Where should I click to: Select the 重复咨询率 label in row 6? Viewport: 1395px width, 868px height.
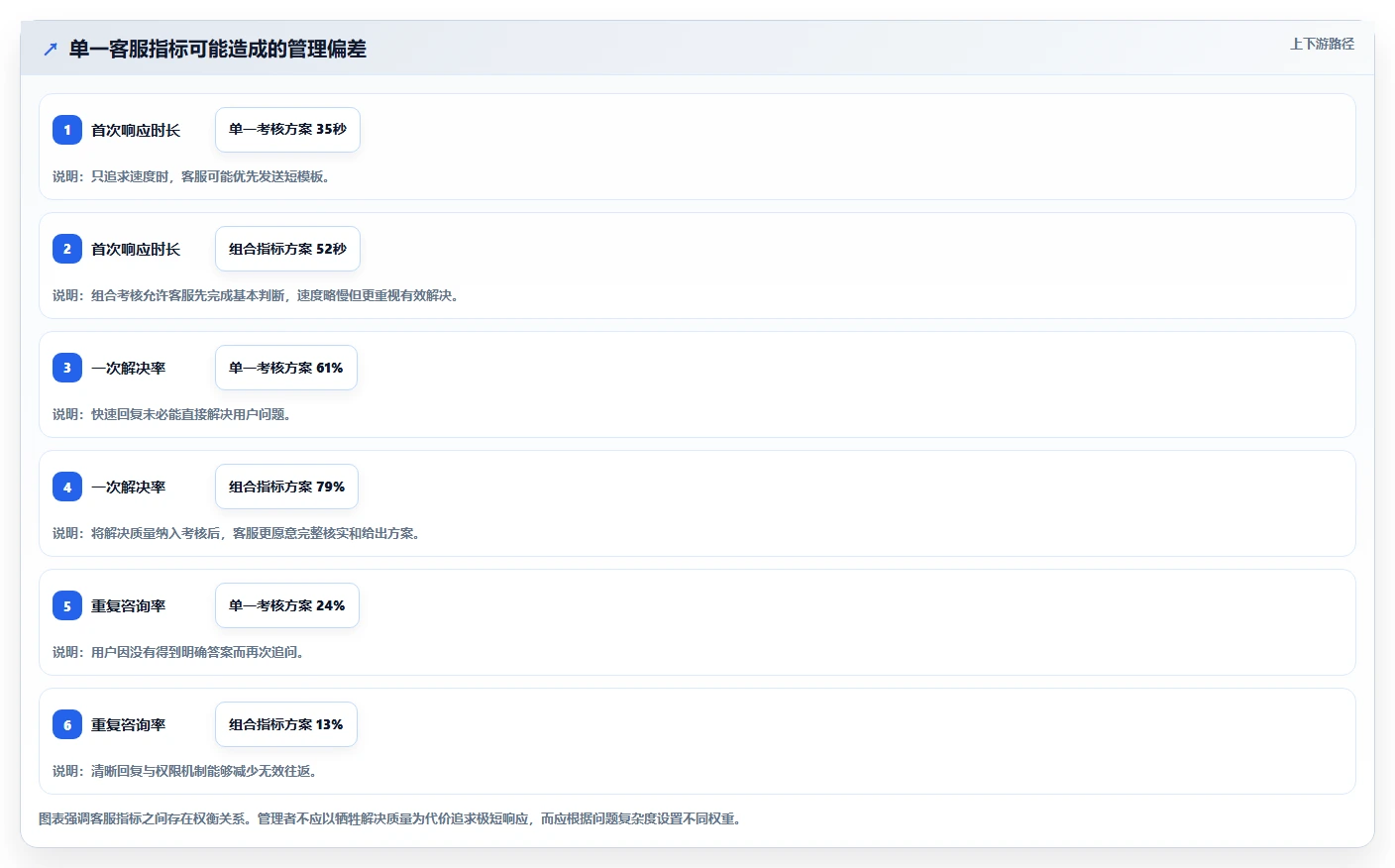click(129, 724)
